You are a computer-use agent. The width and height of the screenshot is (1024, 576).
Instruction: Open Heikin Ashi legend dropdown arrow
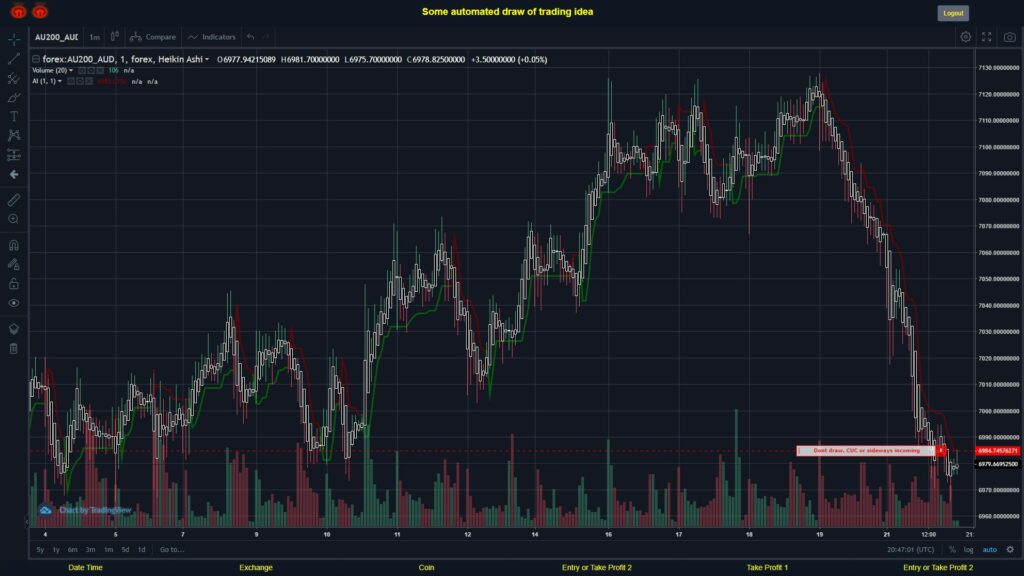(207, 59)
